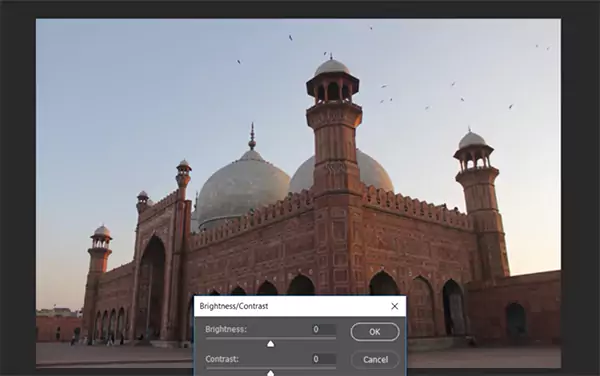
Task: Click the Brightness/Contrast title bar text
Action: coord(234,306)
